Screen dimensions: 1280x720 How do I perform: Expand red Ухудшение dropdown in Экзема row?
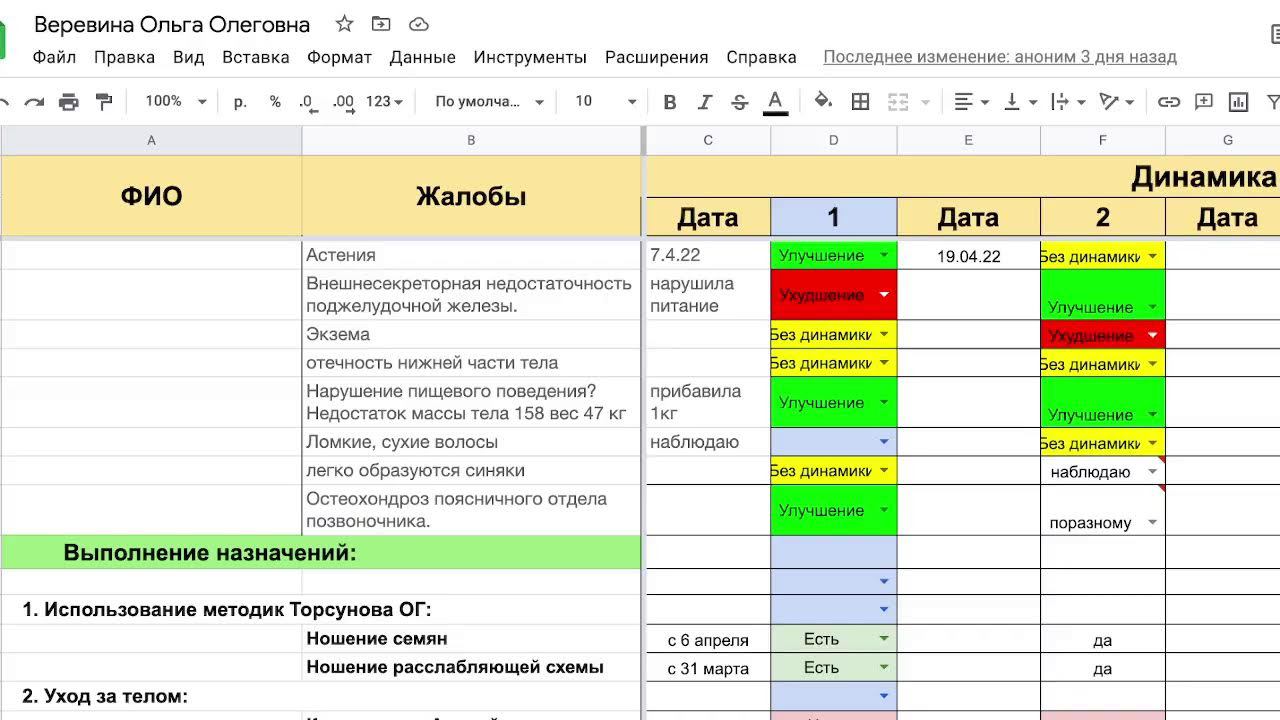[1153, 335]
